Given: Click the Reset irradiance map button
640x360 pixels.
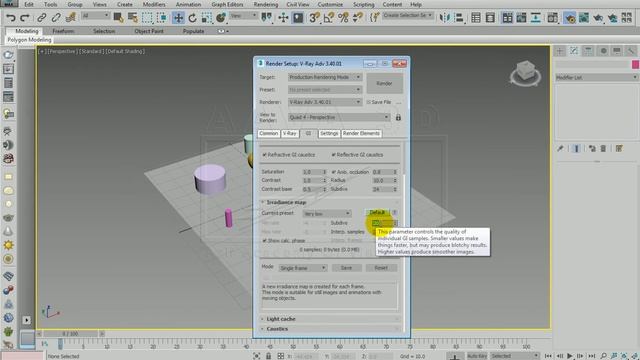Looking at the screenshot, I should point(381,268).
